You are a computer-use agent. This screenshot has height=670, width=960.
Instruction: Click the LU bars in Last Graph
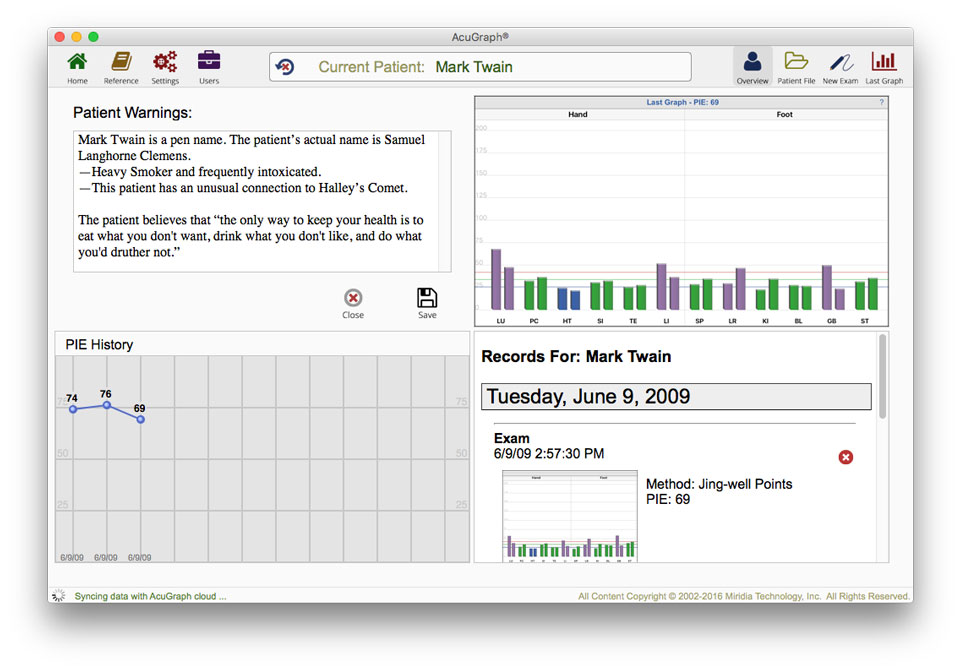(x=502, y=279)
